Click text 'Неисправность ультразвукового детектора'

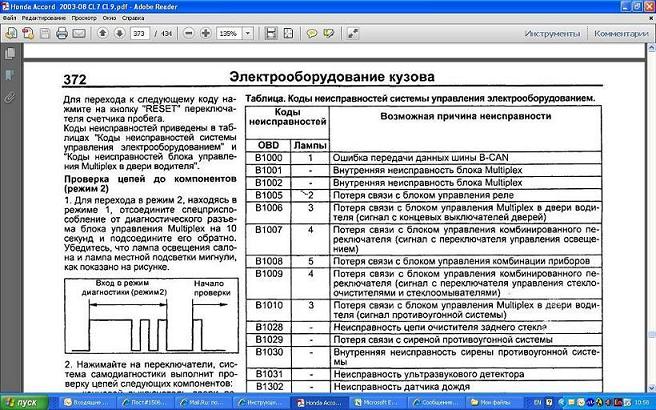point(429,374)
